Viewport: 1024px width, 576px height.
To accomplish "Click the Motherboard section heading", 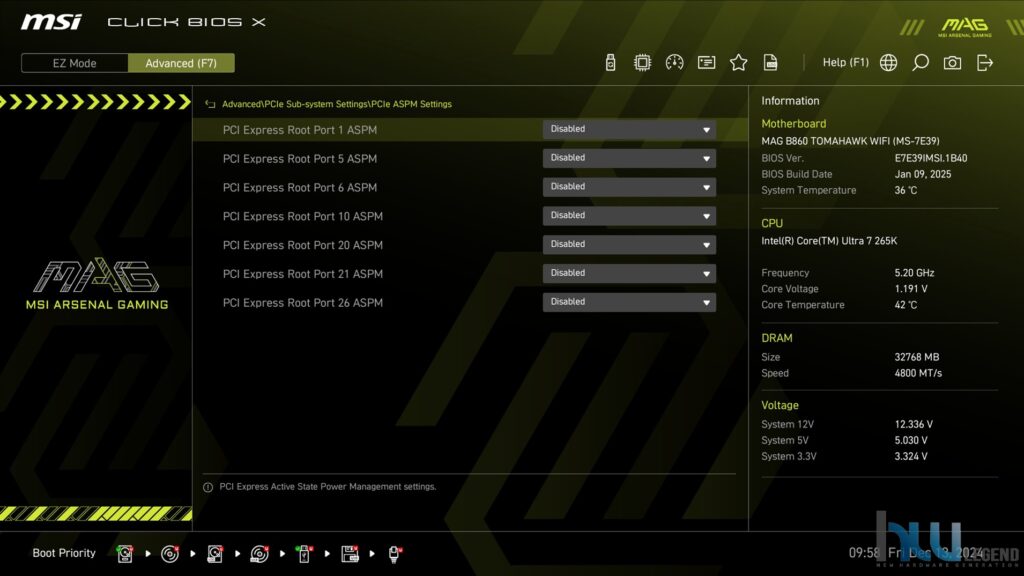I will coord(793,123).
